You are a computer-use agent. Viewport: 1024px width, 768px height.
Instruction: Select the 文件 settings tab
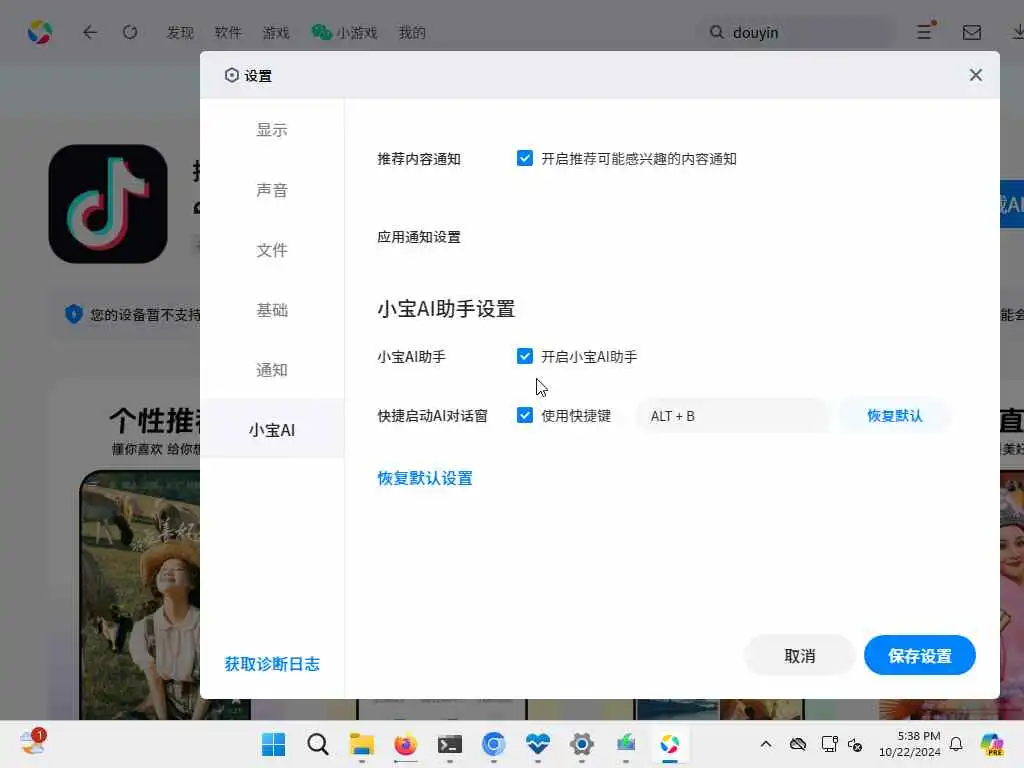(x=272, y=250)
